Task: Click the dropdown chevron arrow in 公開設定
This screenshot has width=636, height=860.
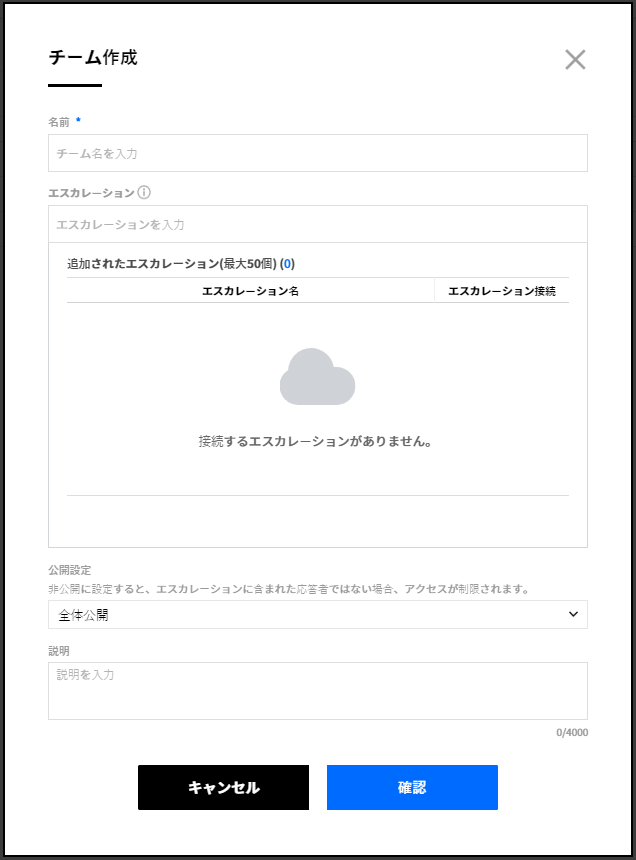Action: [x=573, y=614]
